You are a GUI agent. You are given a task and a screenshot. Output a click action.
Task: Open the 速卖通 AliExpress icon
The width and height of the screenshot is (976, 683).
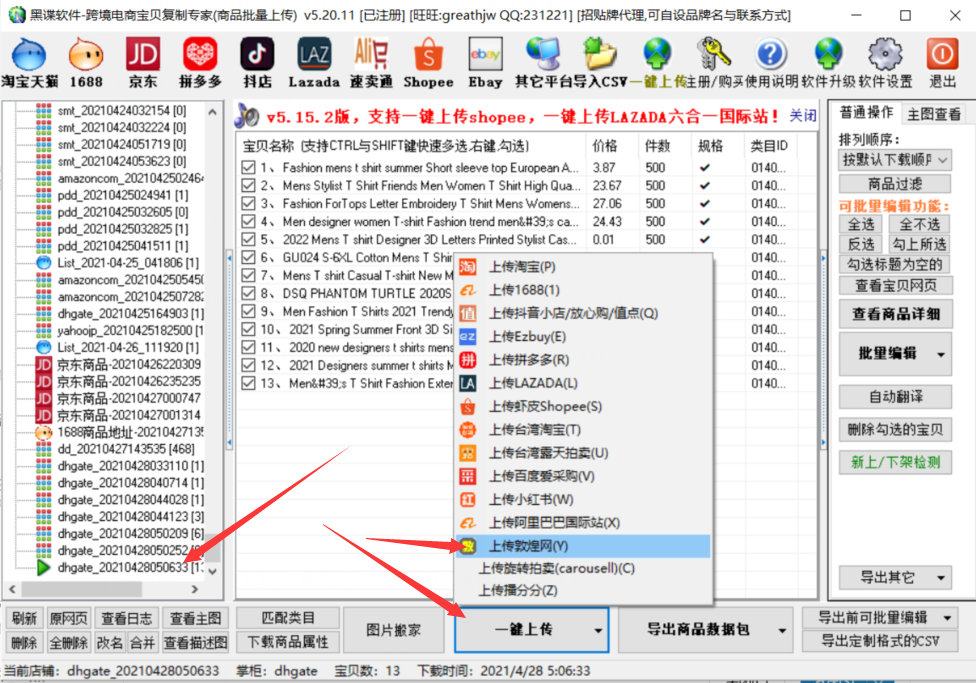coord(371,62)
